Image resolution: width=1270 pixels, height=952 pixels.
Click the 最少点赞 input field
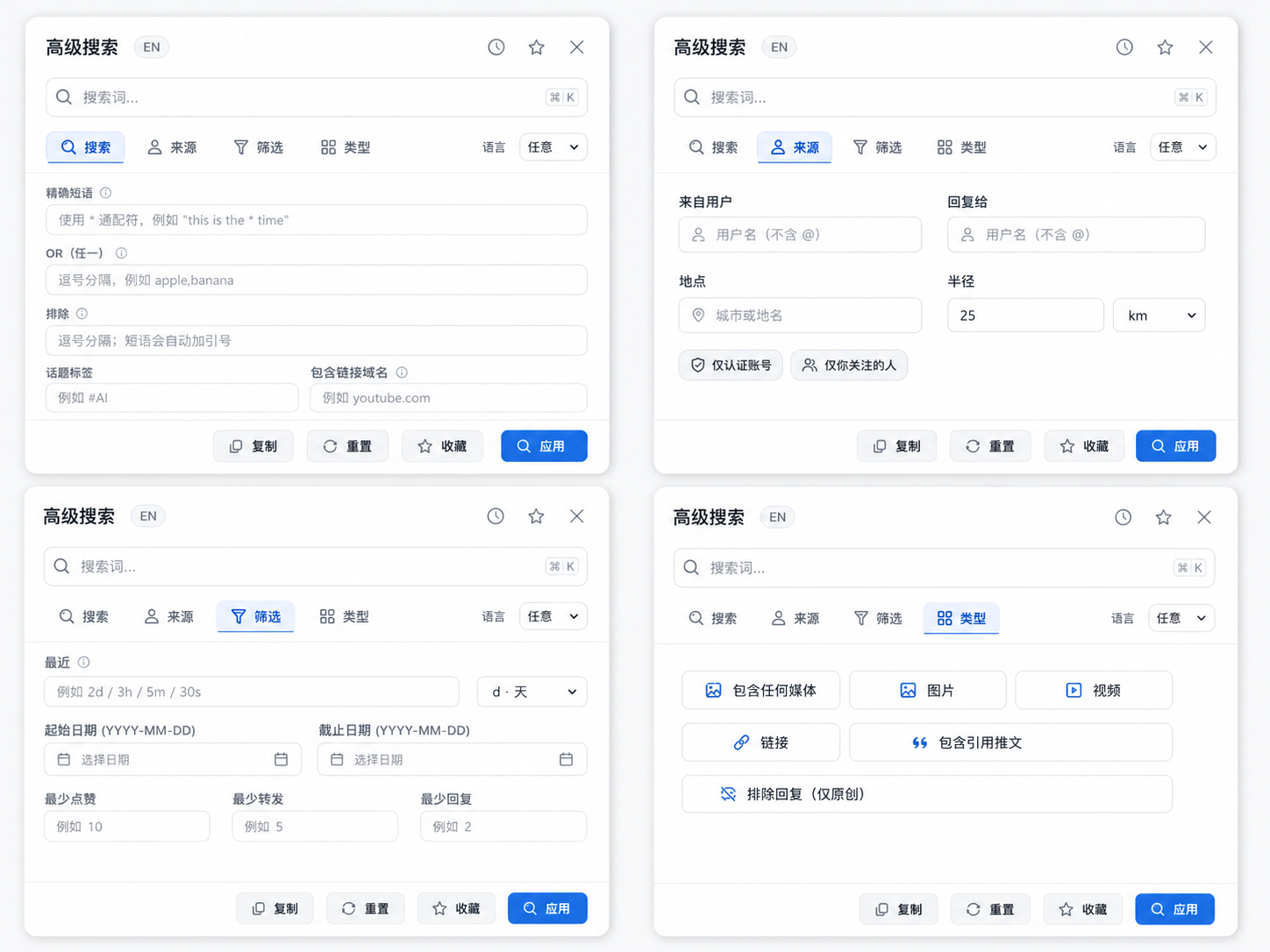127,827
